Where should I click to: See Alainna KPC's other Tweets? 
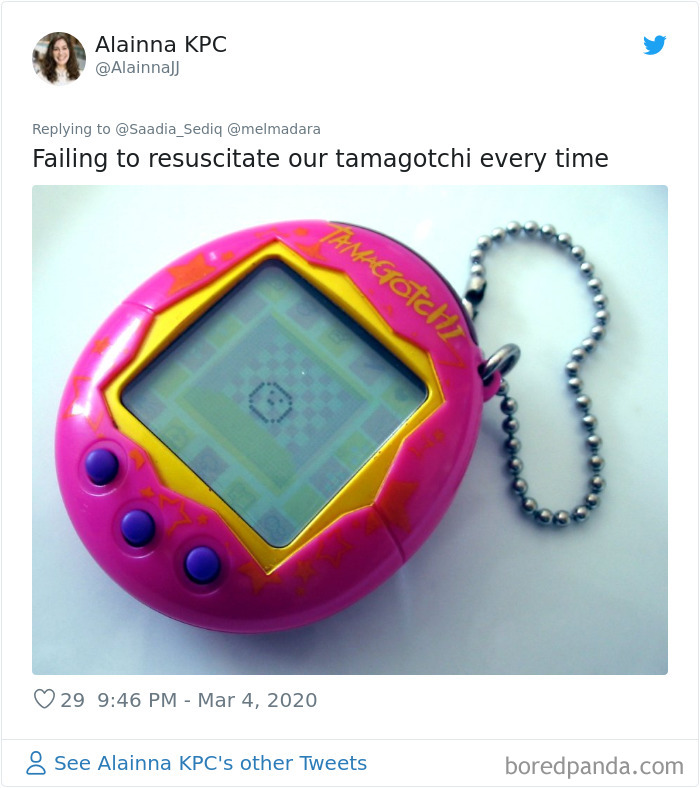(x=211, y=763)
